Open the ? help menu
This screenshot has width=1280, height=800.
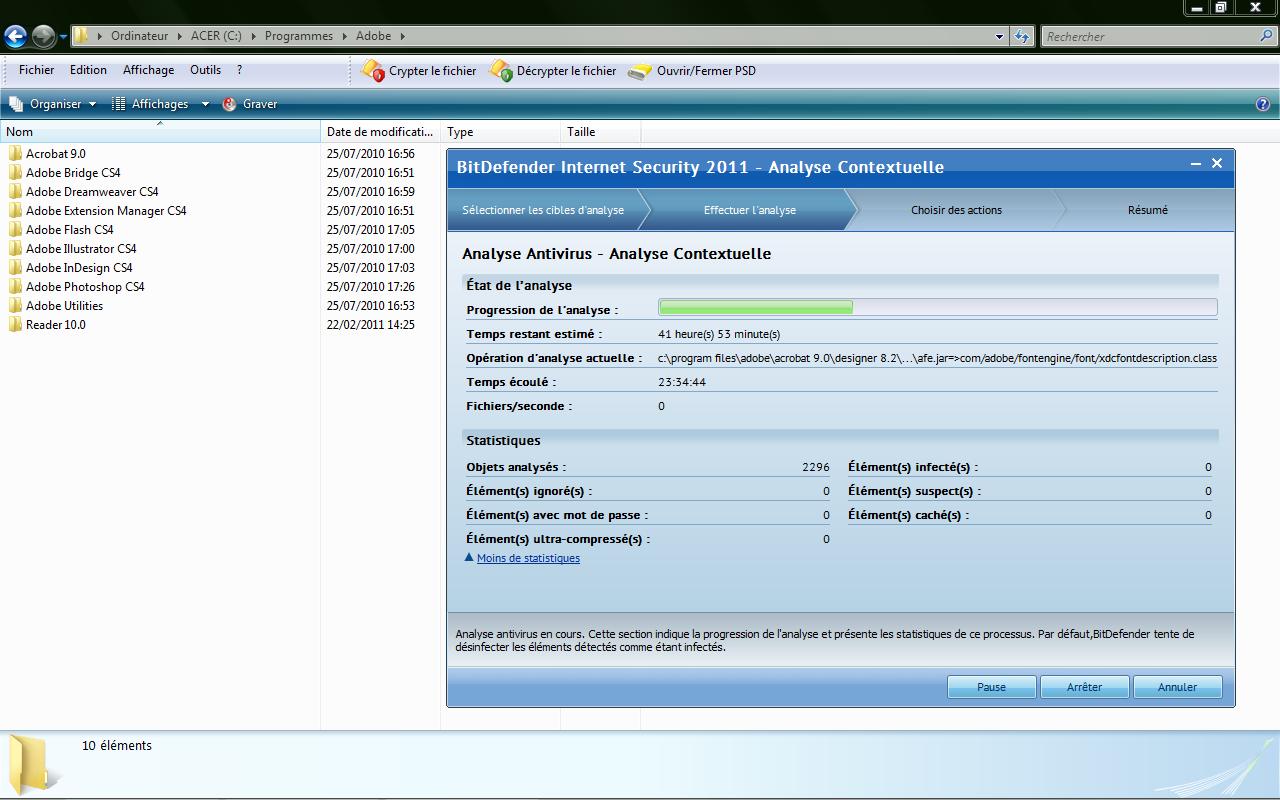pos(239,70)
